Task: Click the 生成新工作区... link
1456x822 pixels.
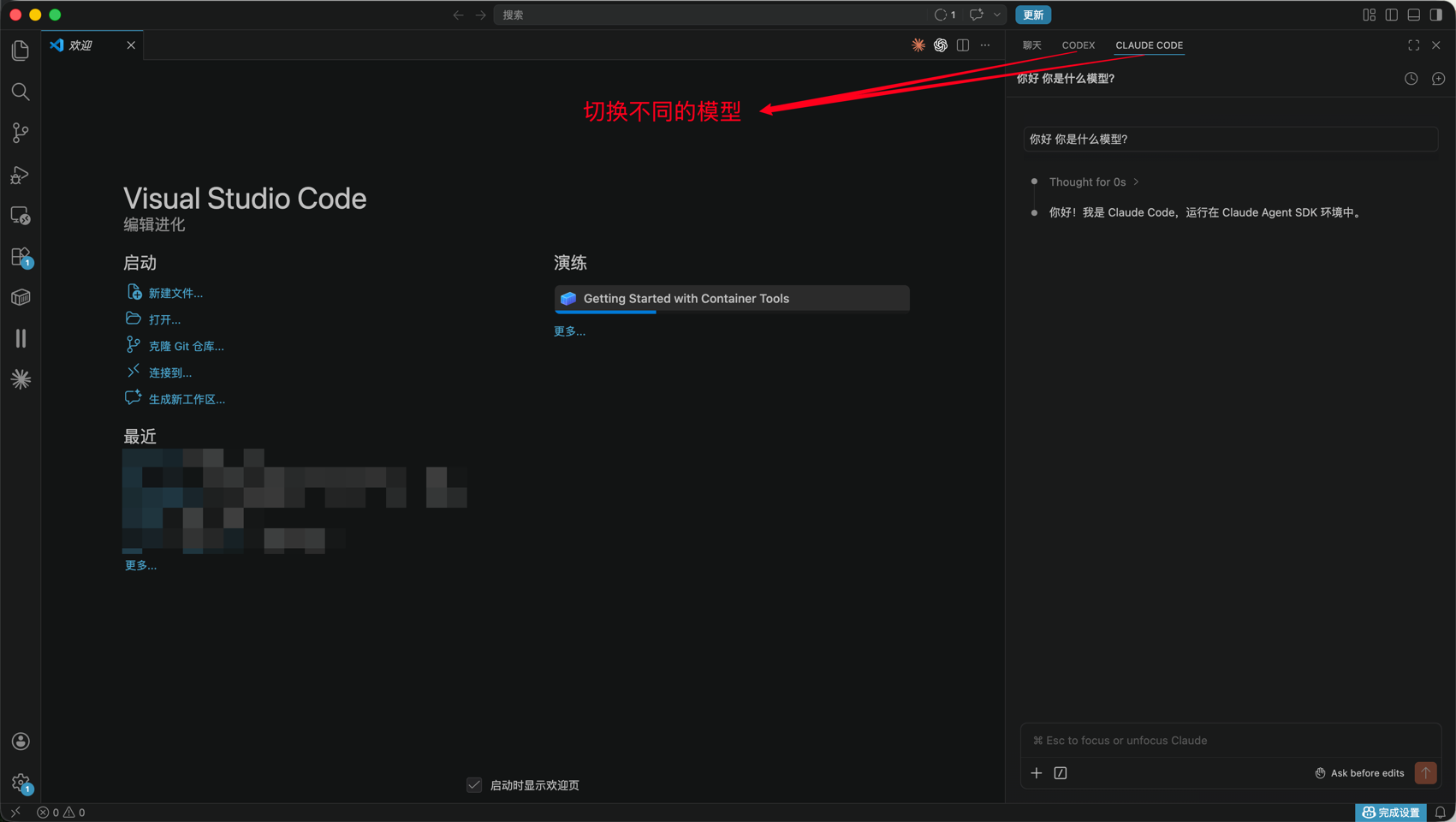Action: (x=187, y=399)
